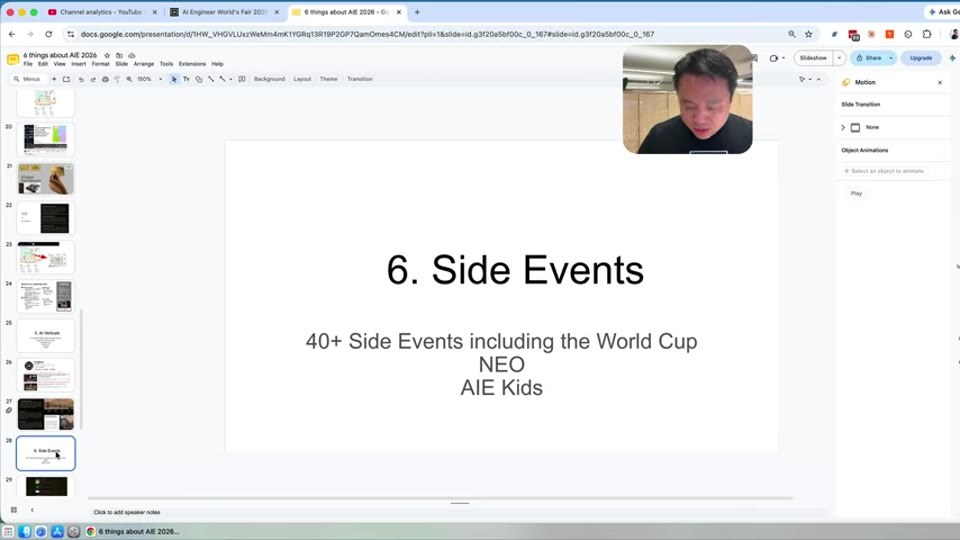
Task: Click the Transition toolbar button
Action: [359, 79]
